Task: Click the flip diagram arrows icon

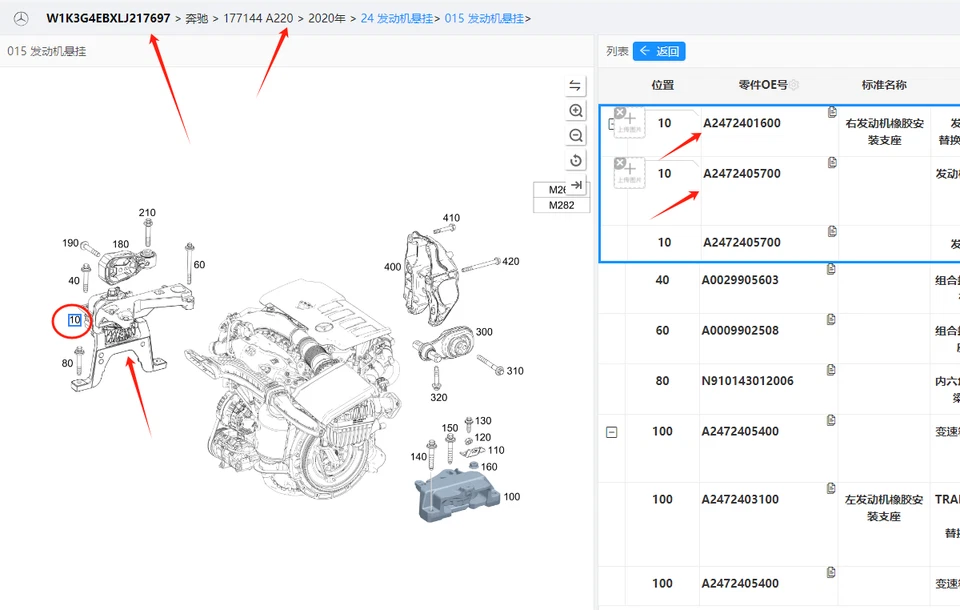Action: tap(575, 85)
